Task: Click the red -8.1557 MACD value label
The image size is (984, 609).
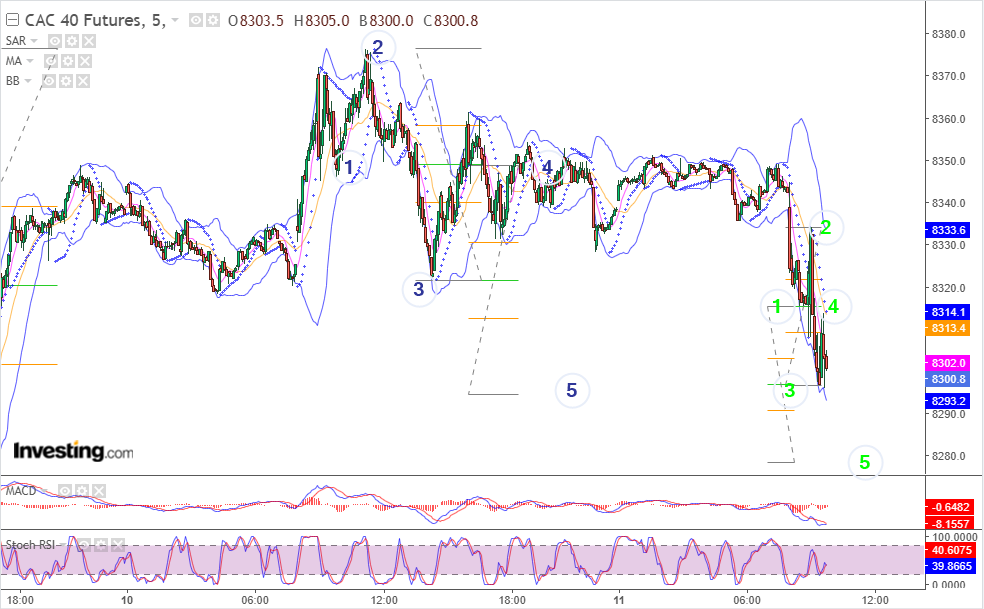Action: (x=950, y=524)
